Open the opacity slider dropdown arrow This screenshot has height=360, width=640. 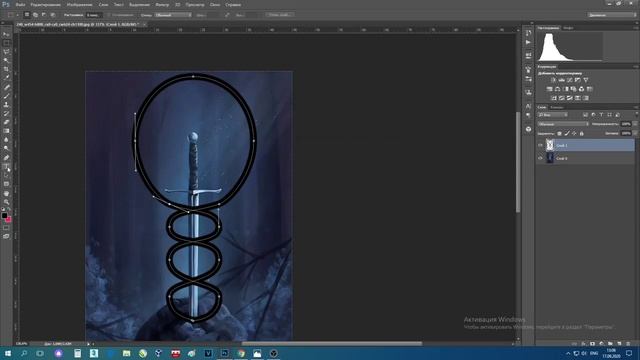(x=635, y=124)
